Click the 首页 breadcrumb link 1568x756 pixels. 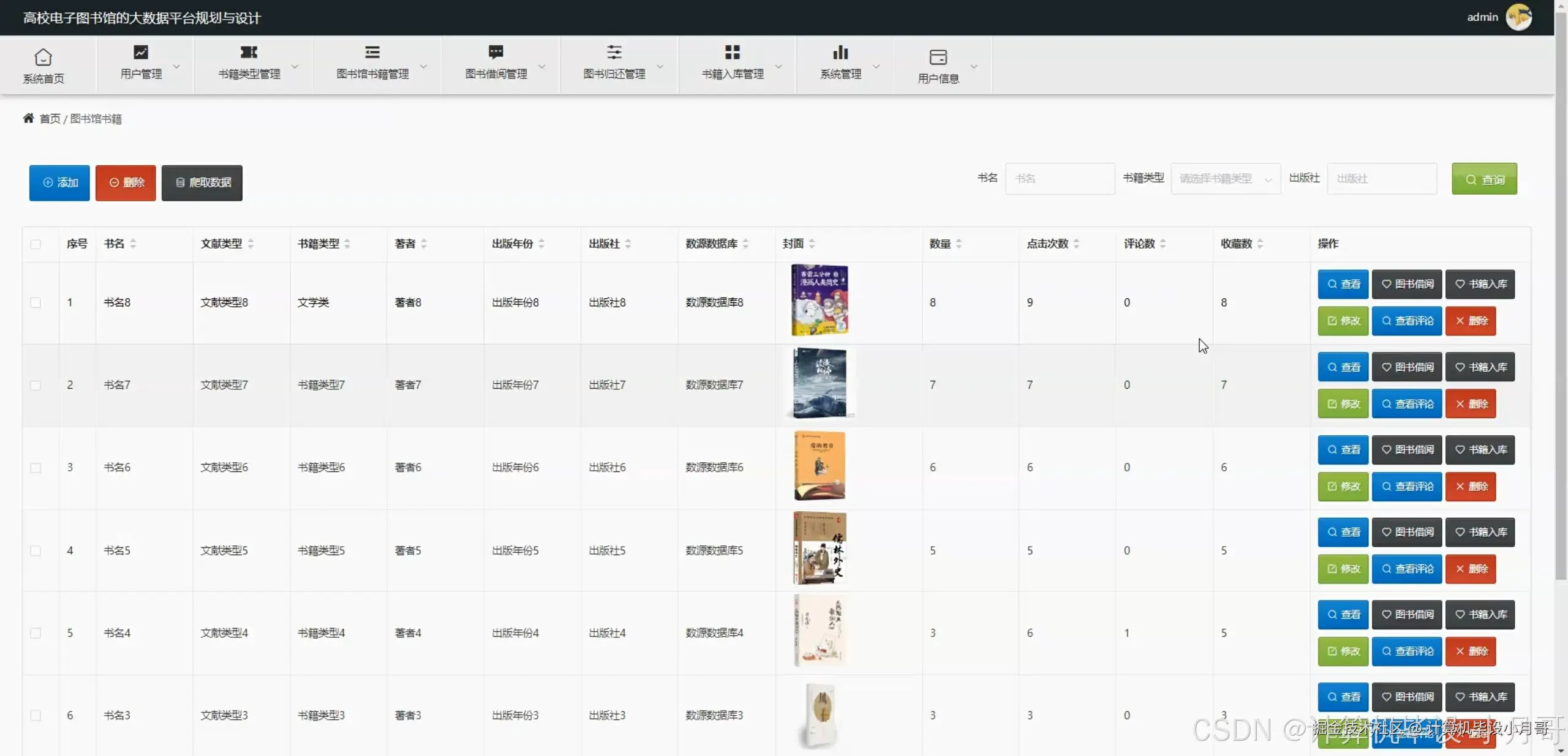50,119
